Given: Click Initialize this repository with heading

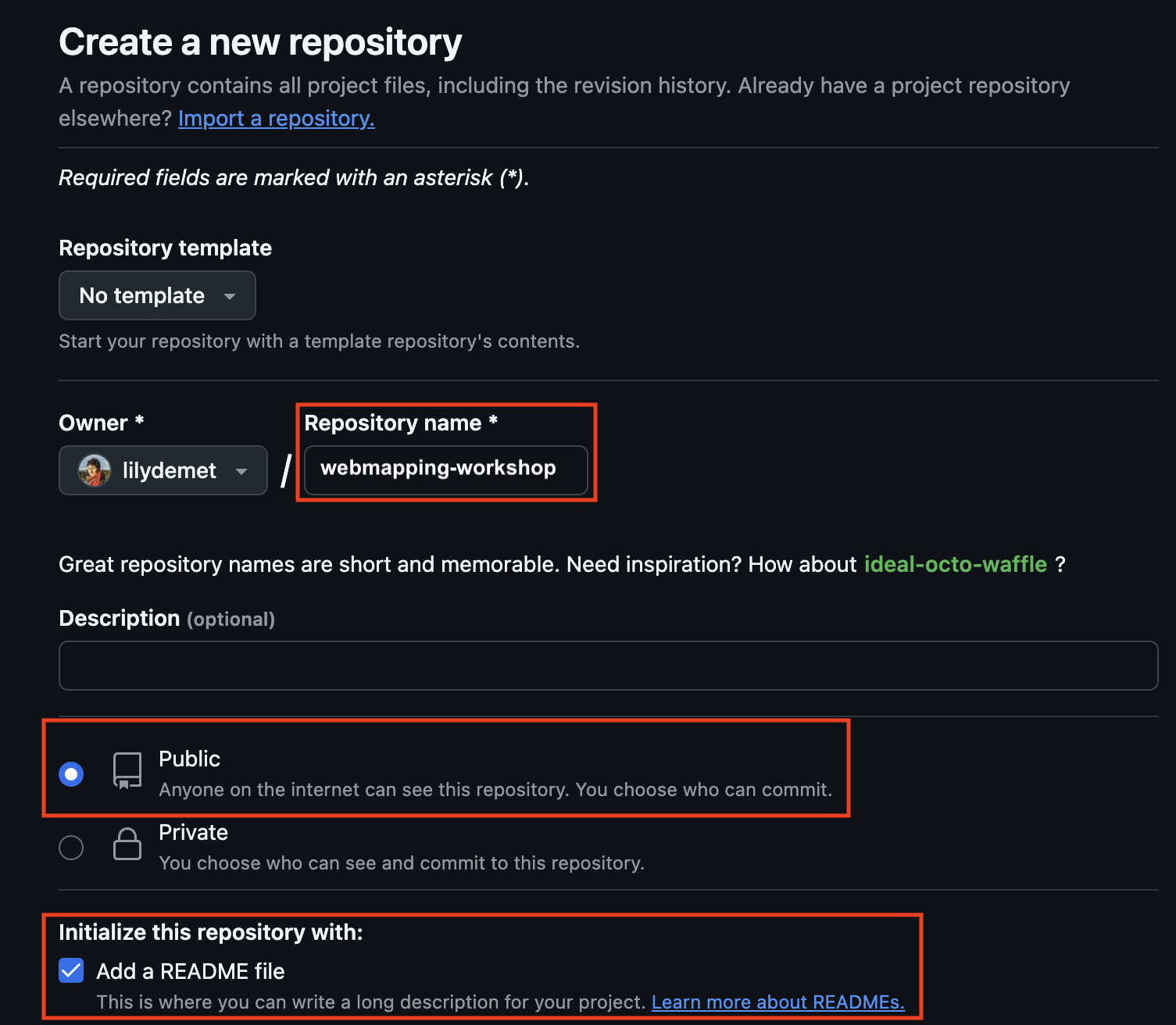Looking at the screenshot, I should [211, 932].
